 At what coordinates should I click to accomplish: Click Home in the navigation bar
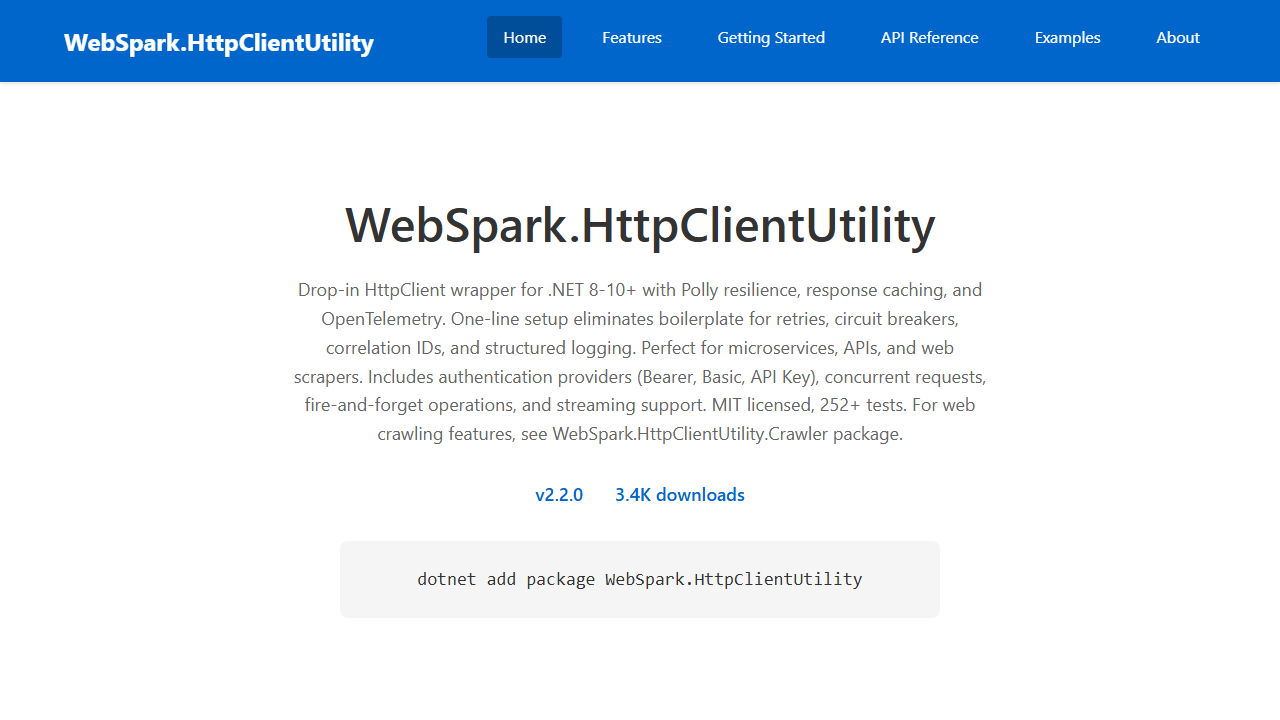coord(524,37)
